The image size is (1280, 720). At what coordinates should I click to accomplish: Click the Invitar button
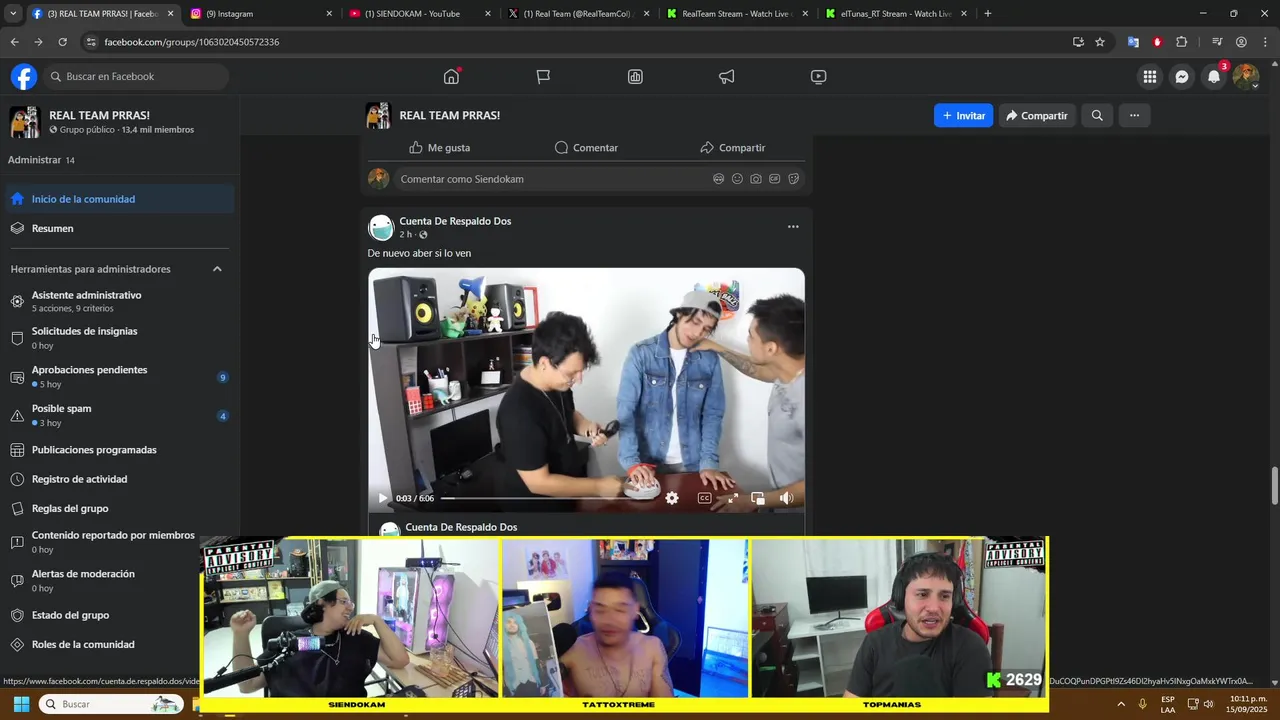[x=964, y=116]
